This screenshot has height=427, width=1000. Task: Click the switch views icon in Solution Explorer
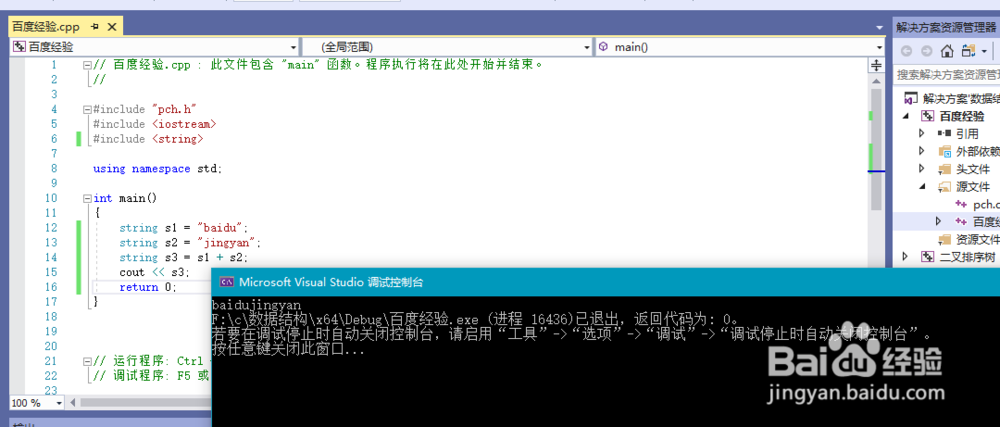968,51
